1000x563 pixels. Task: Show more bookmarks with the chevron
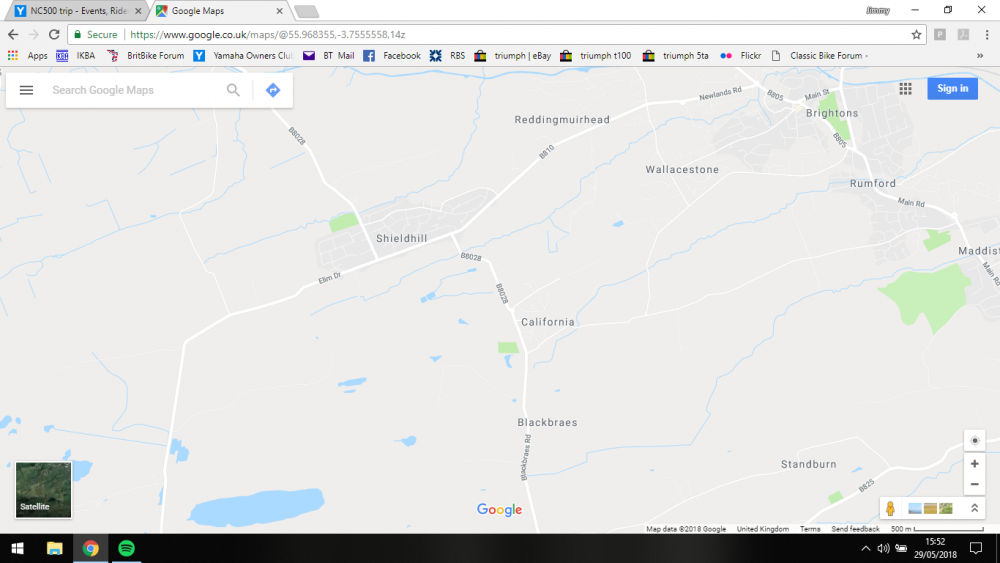[x=980, y=55]
